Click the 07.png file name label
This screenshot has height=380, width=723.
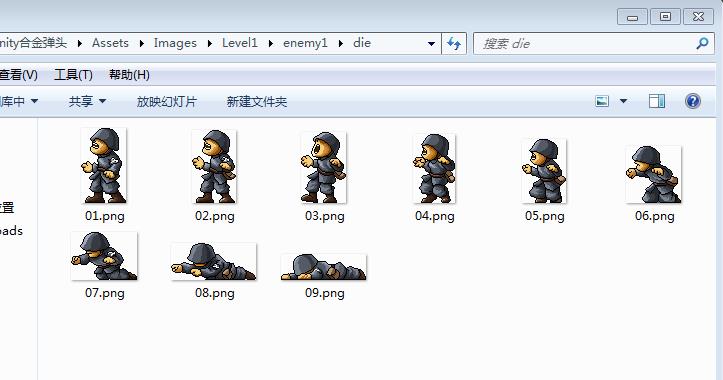(105, 293)
